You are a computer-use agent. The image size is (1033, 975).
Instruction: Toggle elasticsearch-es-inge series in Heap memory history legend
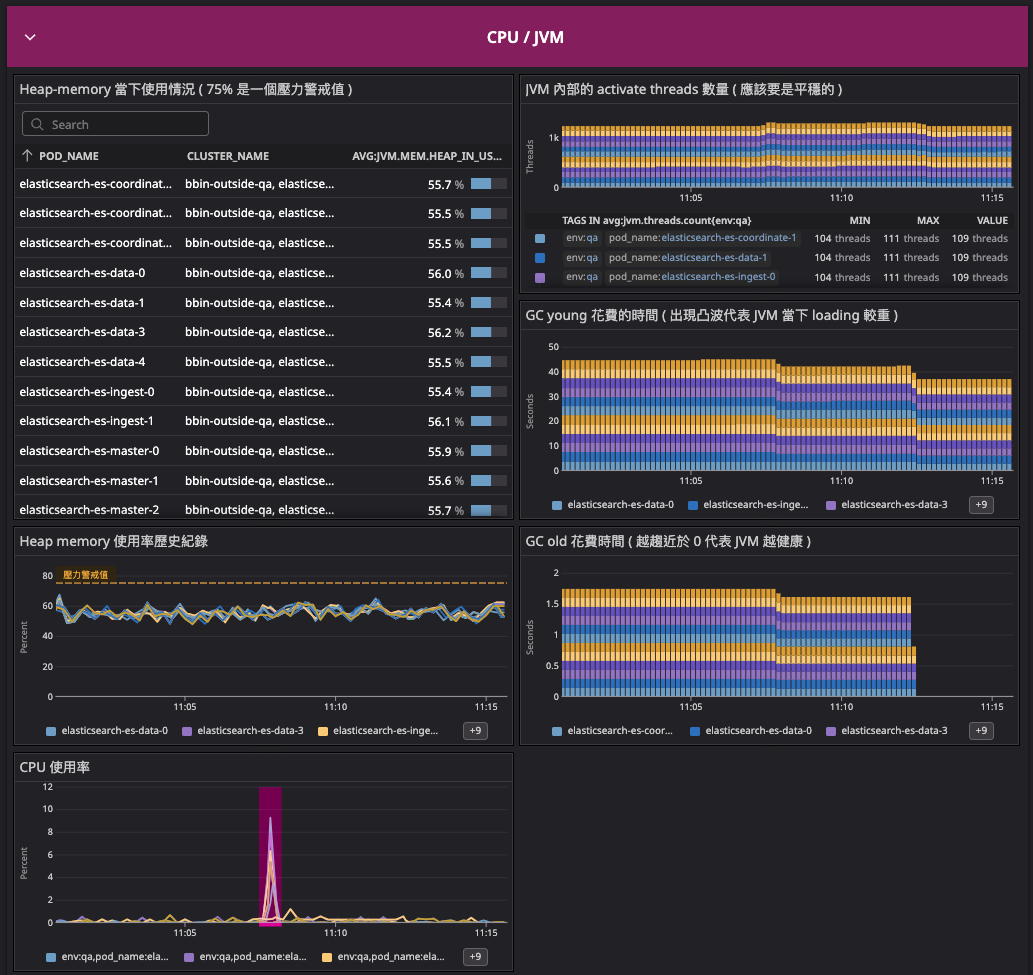tap(384, 731)
